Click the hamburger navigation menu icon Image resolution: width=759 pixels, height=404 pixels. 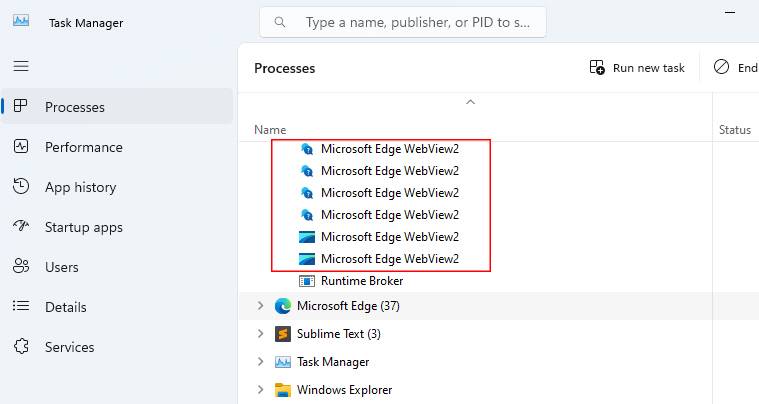point(21,66)
